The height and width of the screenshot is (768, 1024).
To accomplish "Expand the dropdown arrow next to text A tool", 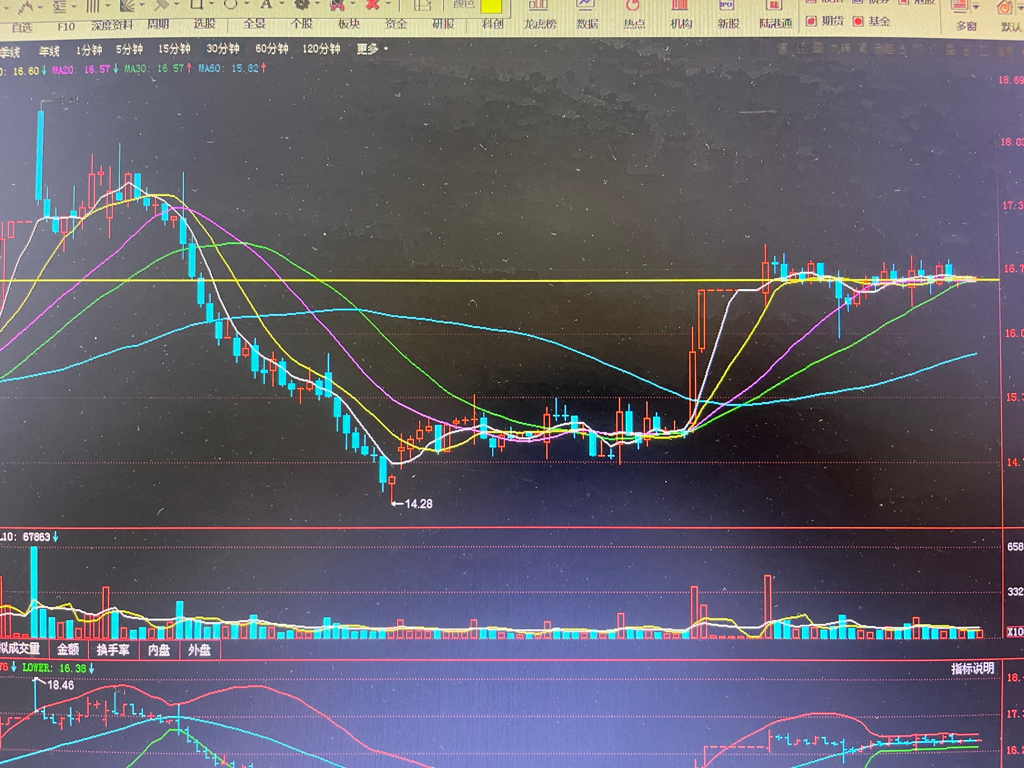I will pos(282,4).
